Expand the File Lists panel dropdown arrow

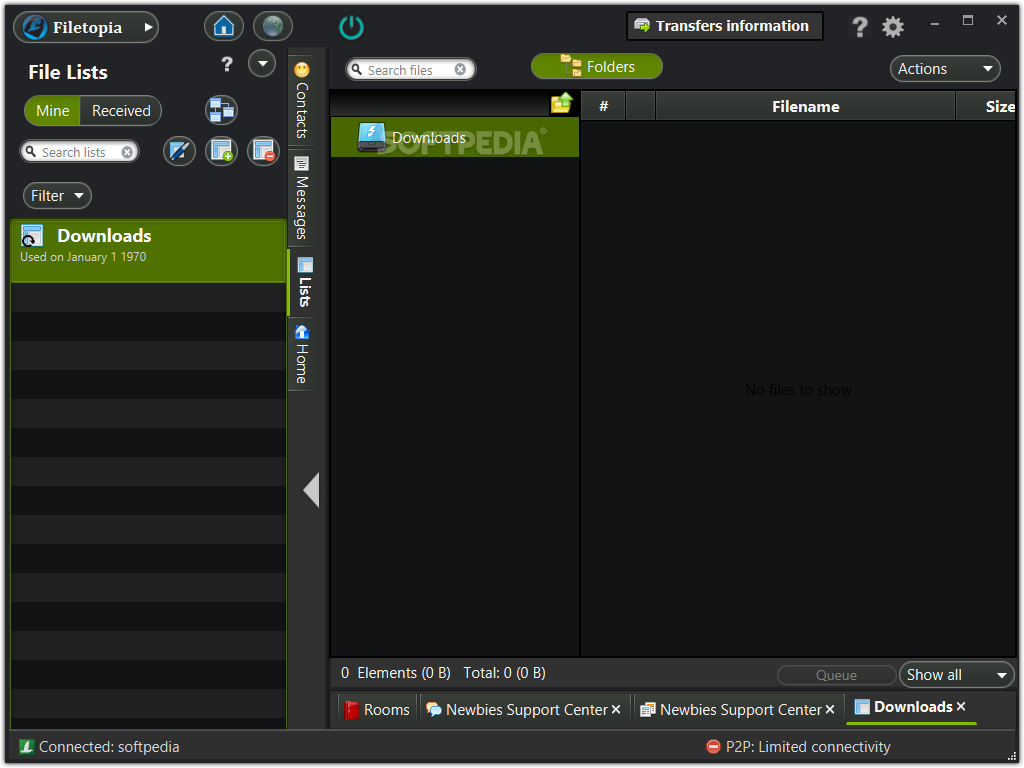(x=263, y=63)
